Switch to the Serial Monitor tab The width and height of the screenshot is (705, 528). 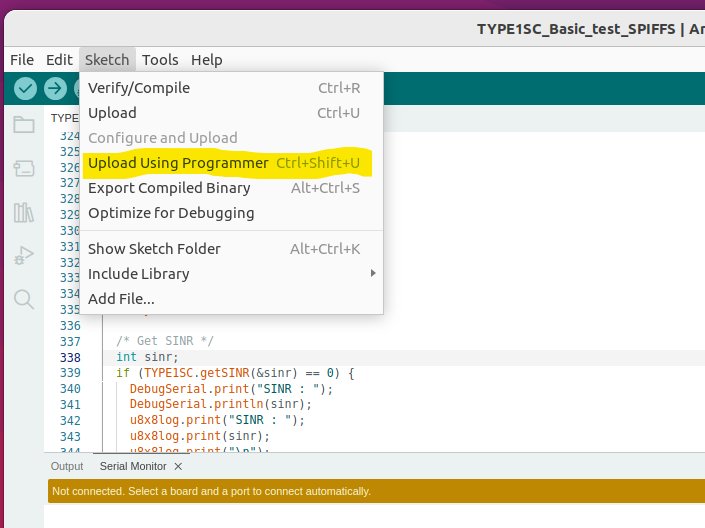tap(133, 466)
